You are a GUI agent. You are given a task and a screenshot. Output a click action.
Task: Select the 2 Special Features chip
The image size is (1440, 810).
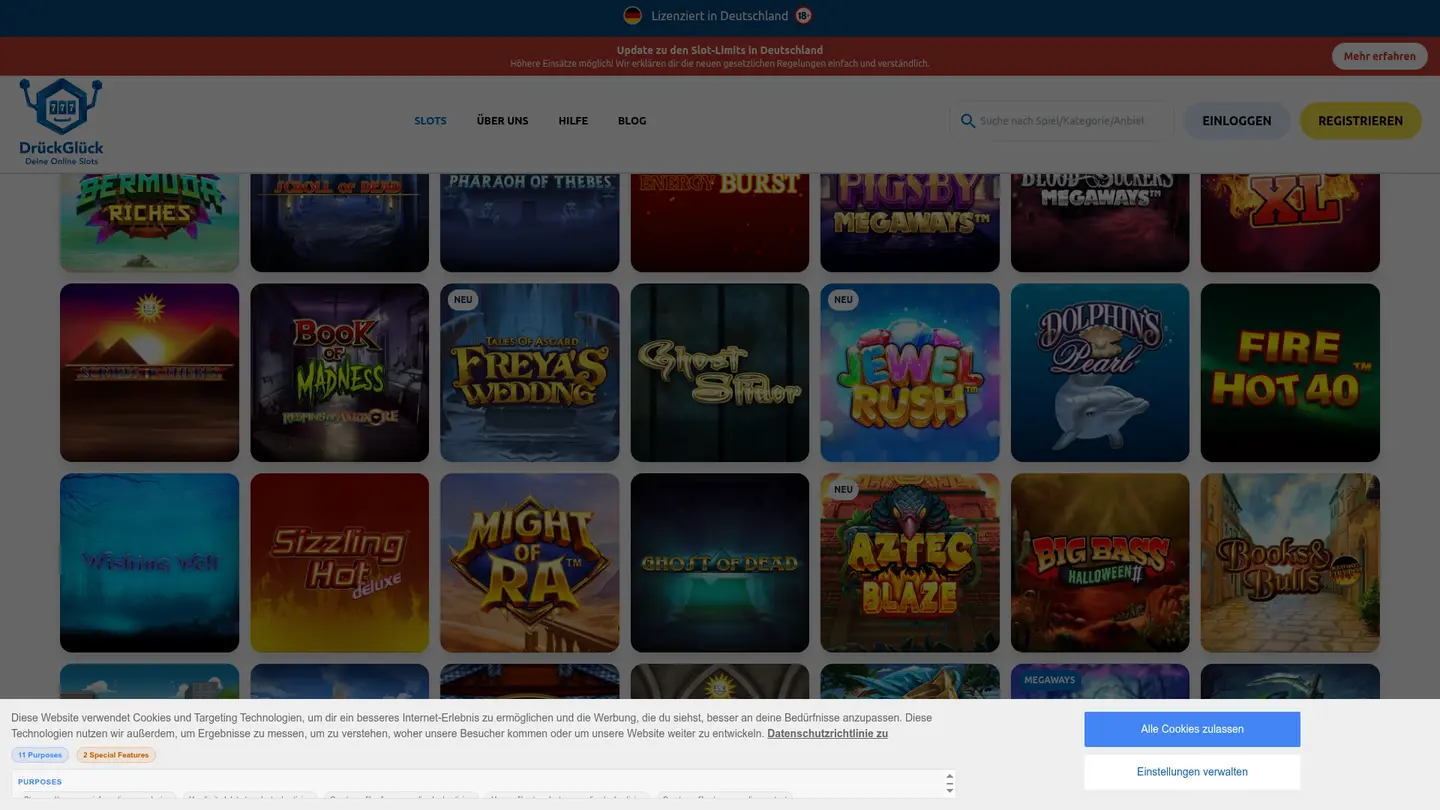tap(116, 755)
